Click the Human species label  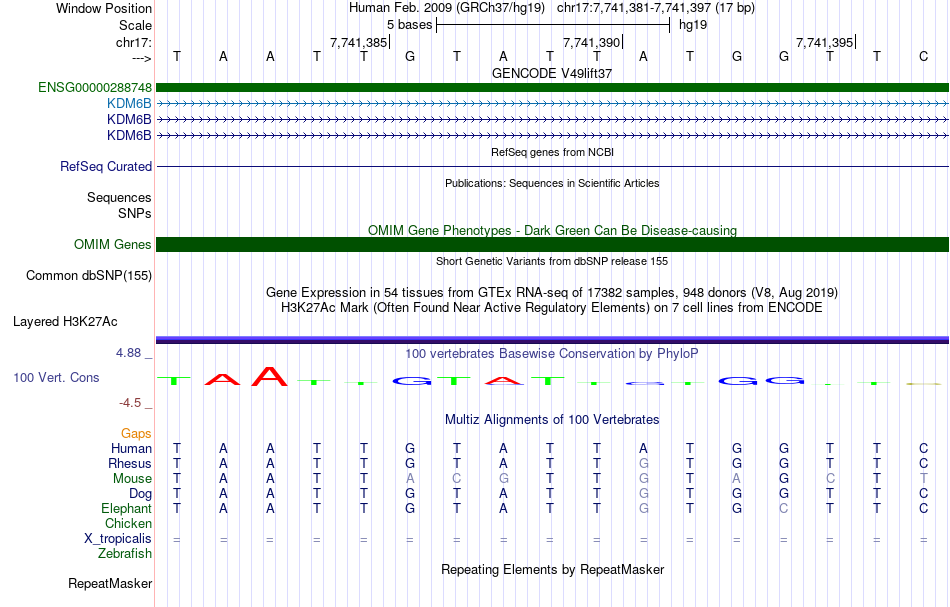[131, 449]
